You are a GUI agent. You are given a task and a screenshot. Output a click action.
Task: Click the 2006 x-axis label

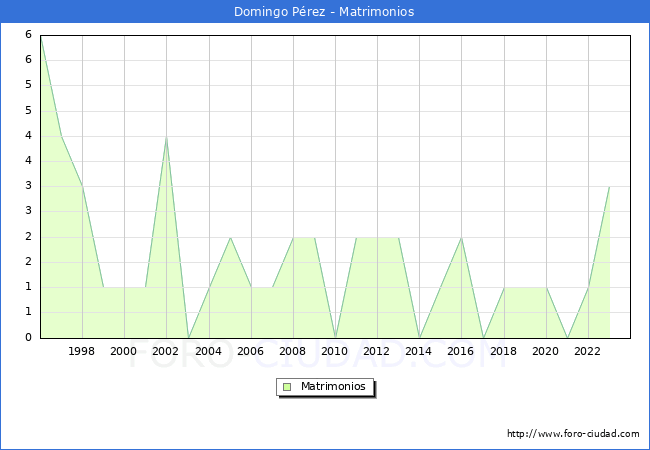251,351
